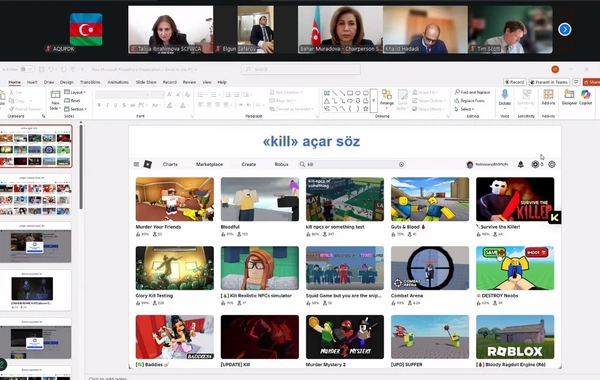Select the Star shape in gallery
This screenshot has width=600, height=380.
pyautogui.click(x=365, y=109)
